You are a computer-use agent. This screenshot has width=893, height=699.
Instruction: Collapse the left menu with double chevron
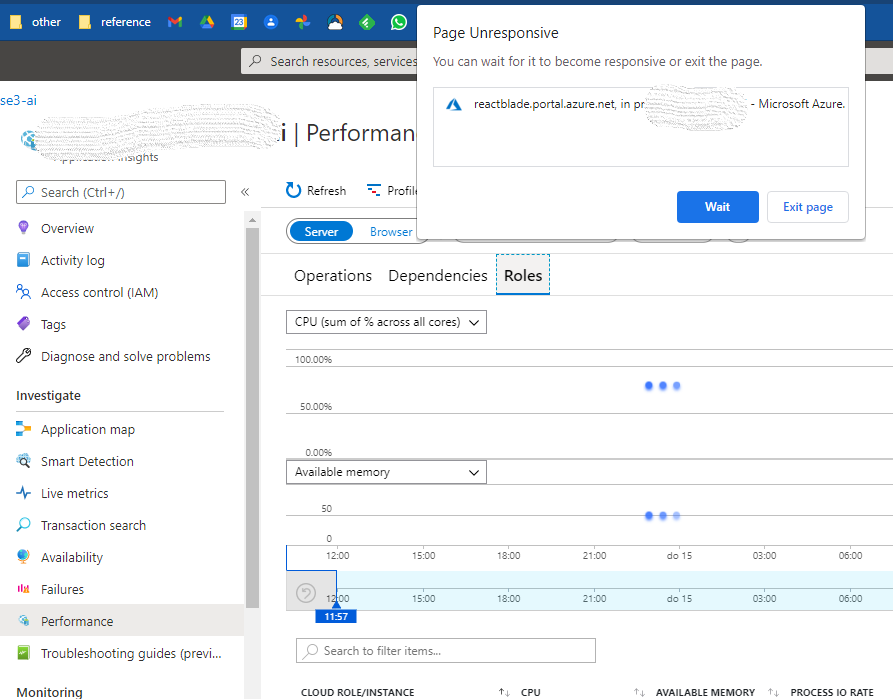245,192
